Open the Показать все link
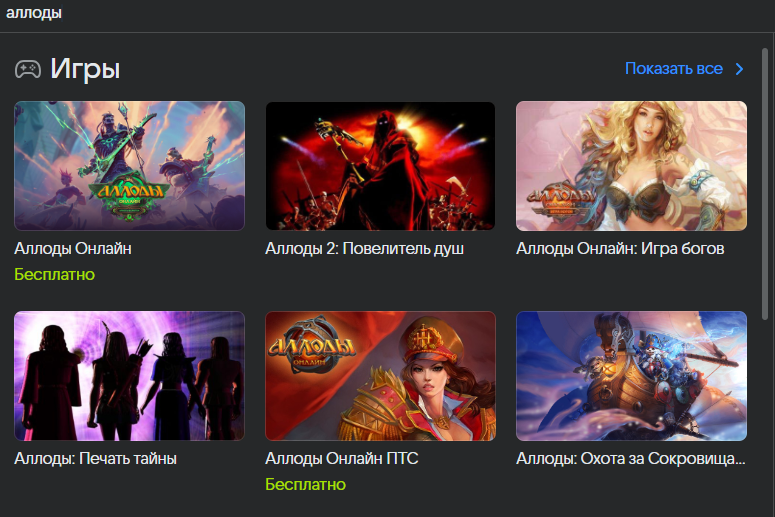Image resolution: width=775 pixels, height=517 pixels. 674,69
